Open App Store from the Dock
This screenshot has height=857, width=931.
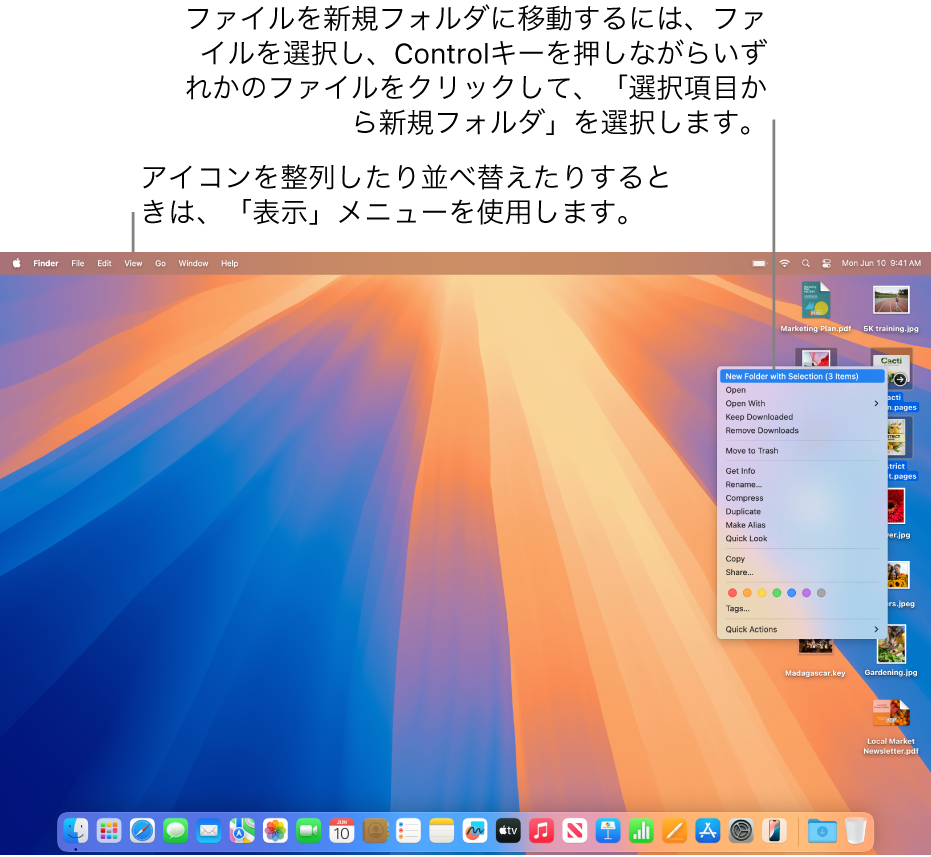(x=708, y=831)
